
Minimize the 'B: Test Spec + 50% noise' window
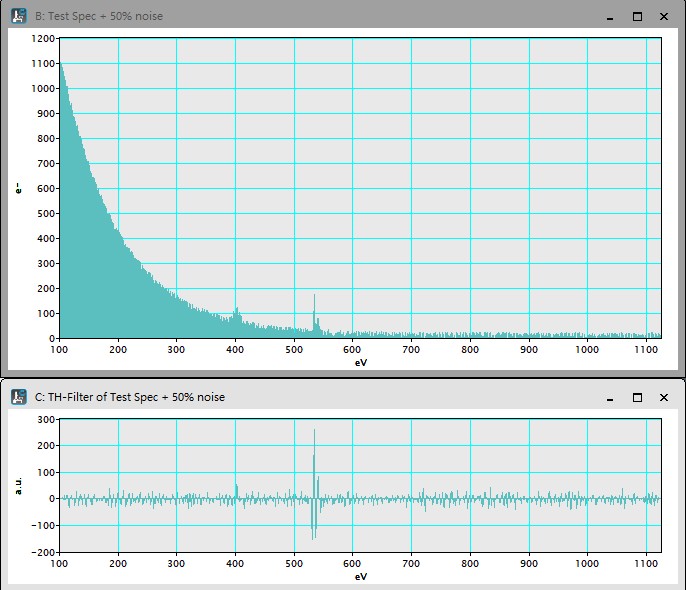click(x=610, y=17)
